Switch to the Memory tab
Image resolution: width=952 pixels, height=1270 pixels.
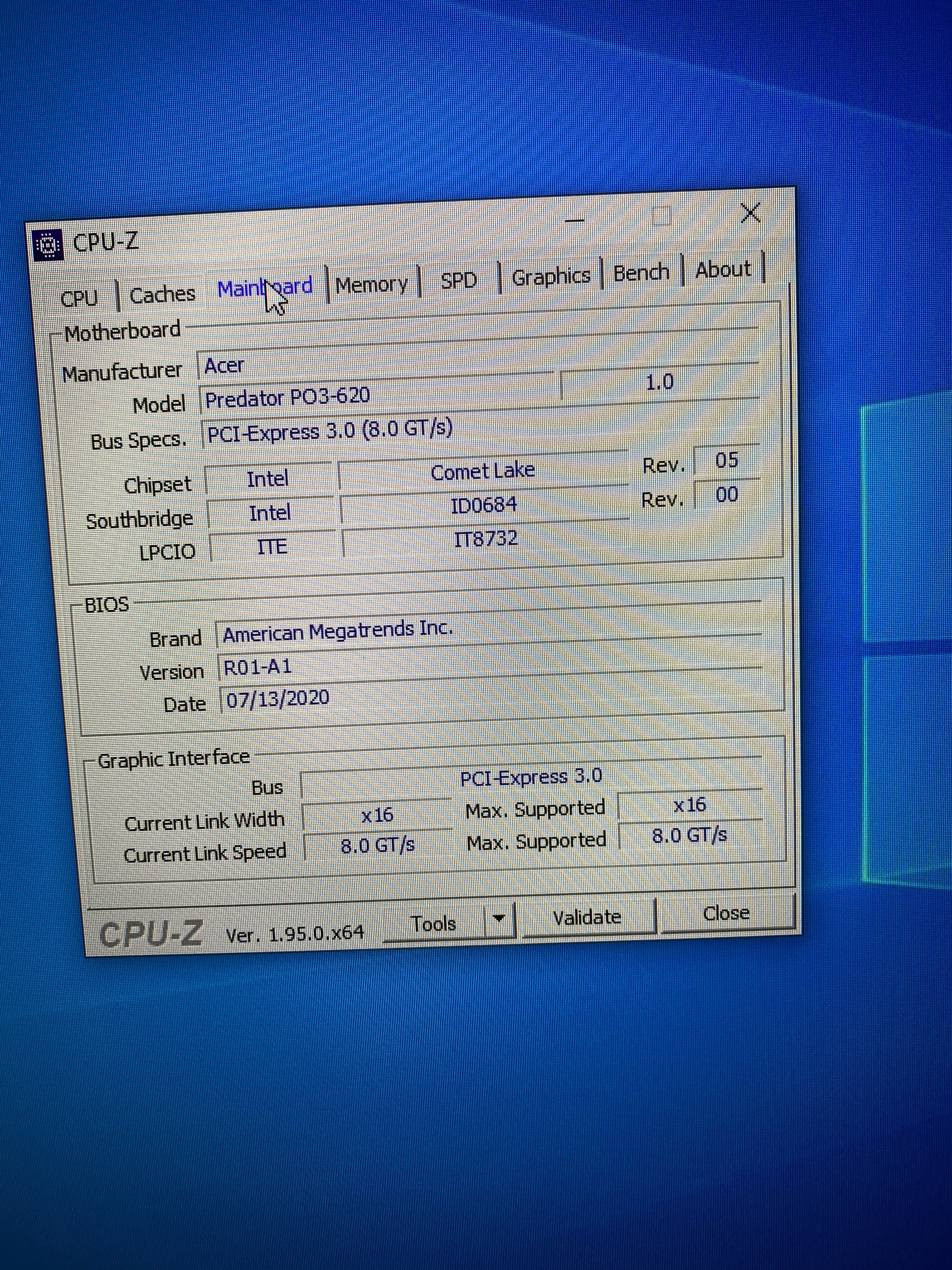[x=372, y=284]
